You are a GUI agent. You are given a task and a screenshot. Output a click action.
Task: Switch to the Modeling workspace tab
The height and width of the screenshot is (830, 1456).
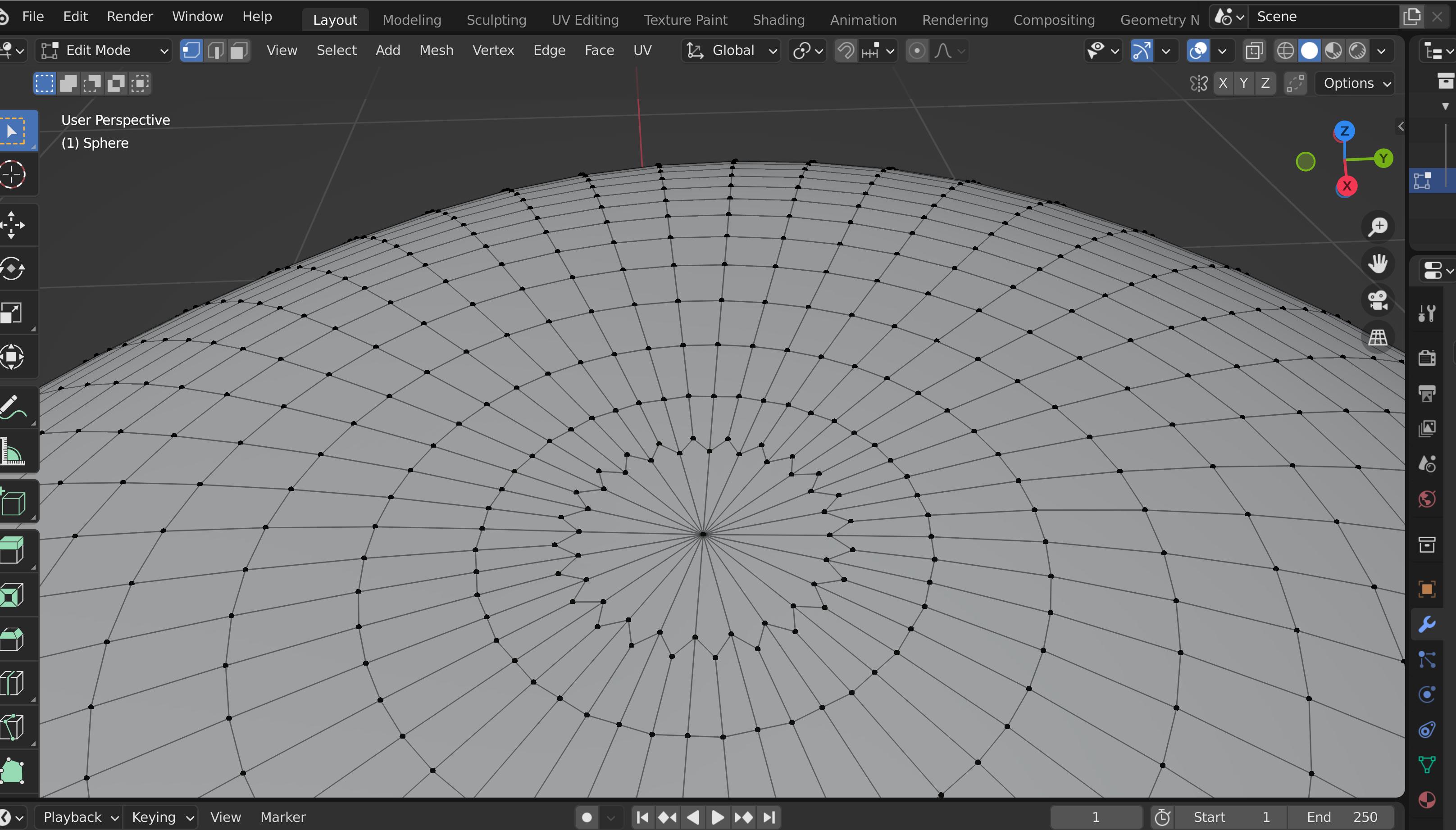[x=412, y=20]
